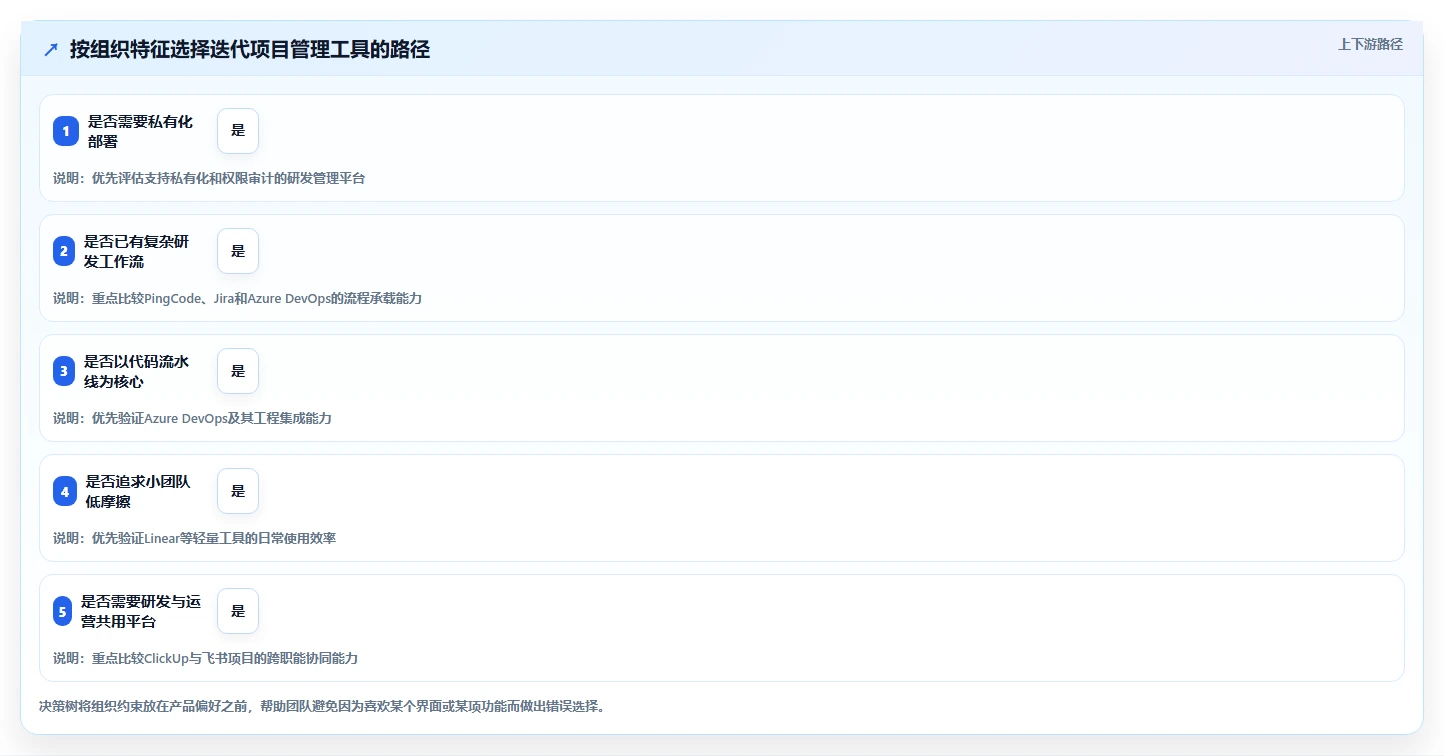Click the step 1 number badge
The image size is (1444, 756).
pyautogui.click(x=66, y=131)
